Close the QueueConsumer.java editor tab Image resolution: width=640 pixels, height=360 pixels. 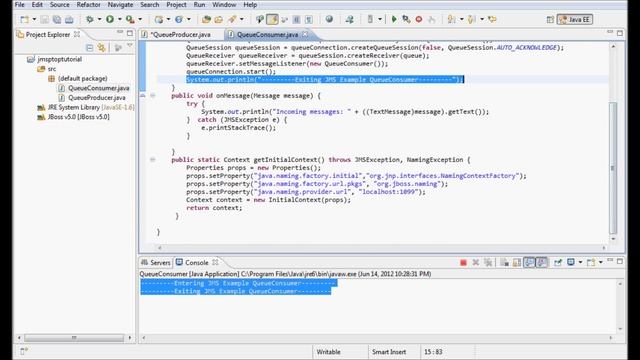305,34
